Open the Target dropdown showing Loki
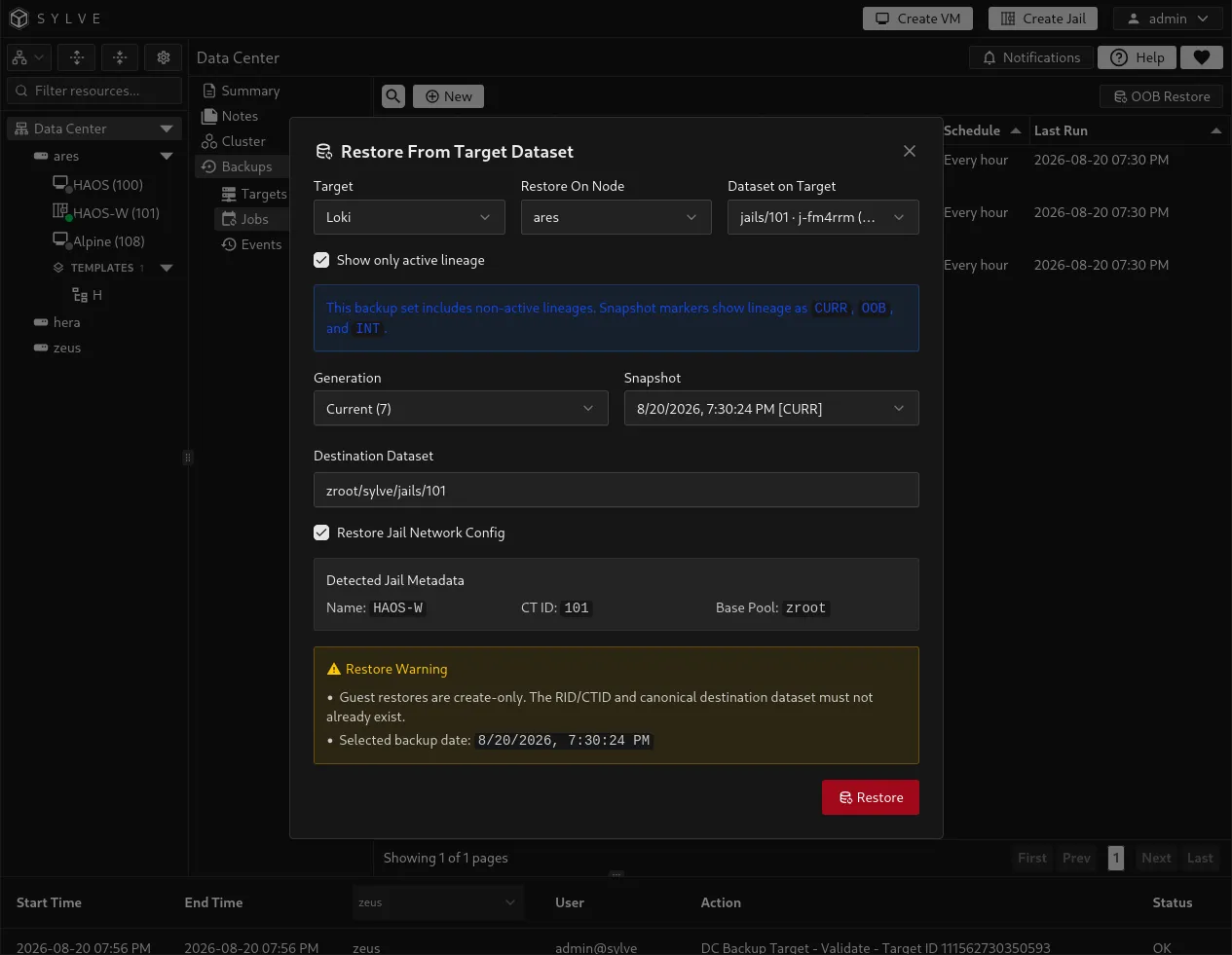1232x955 pixels. coord(409,217)
